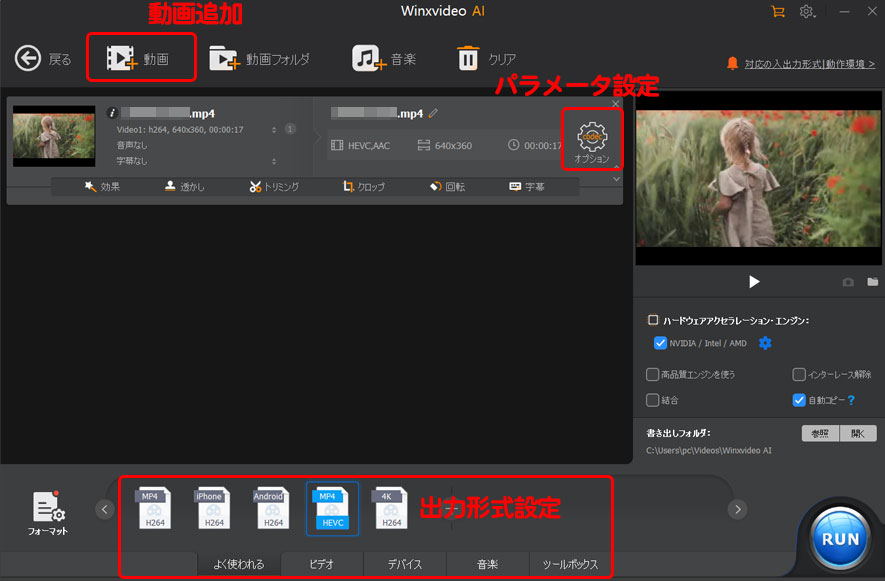Viewport: 885px width, 581px height.
Task: Open the オプション codec gear settings
Action: [592, 139]
